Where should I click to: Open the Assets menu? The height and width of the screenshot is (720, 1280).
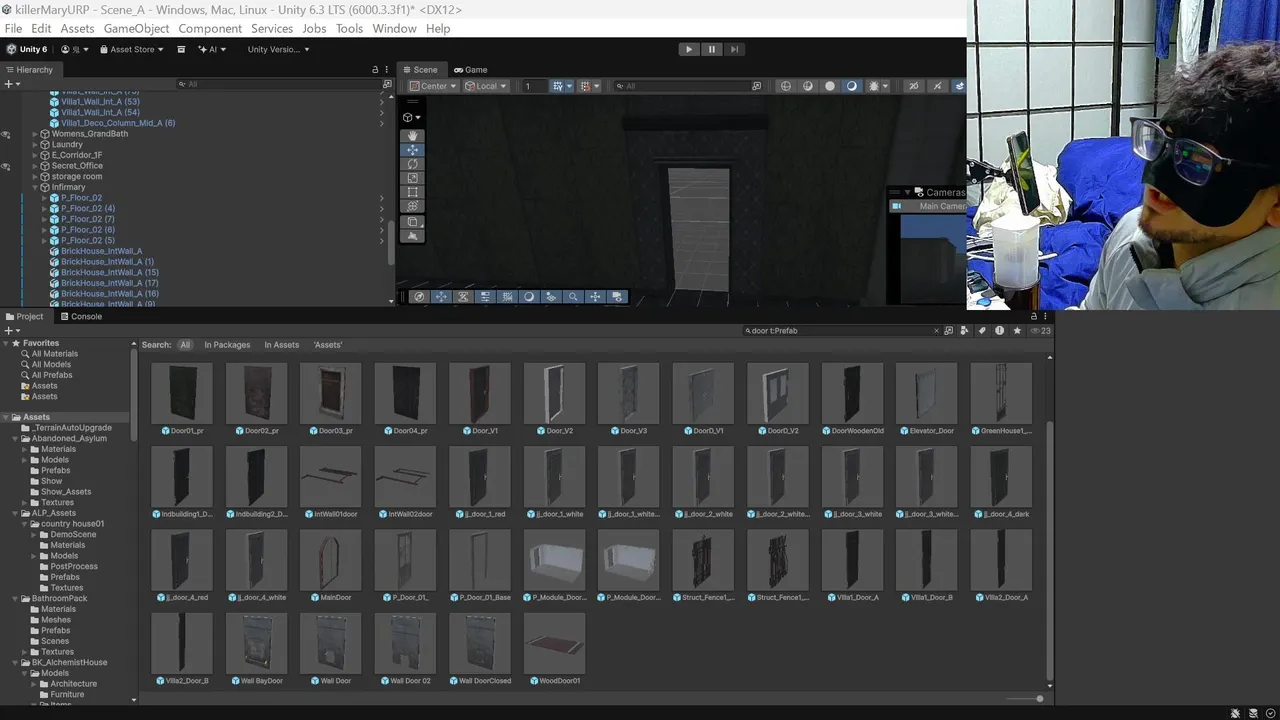[x=77, y=28]
